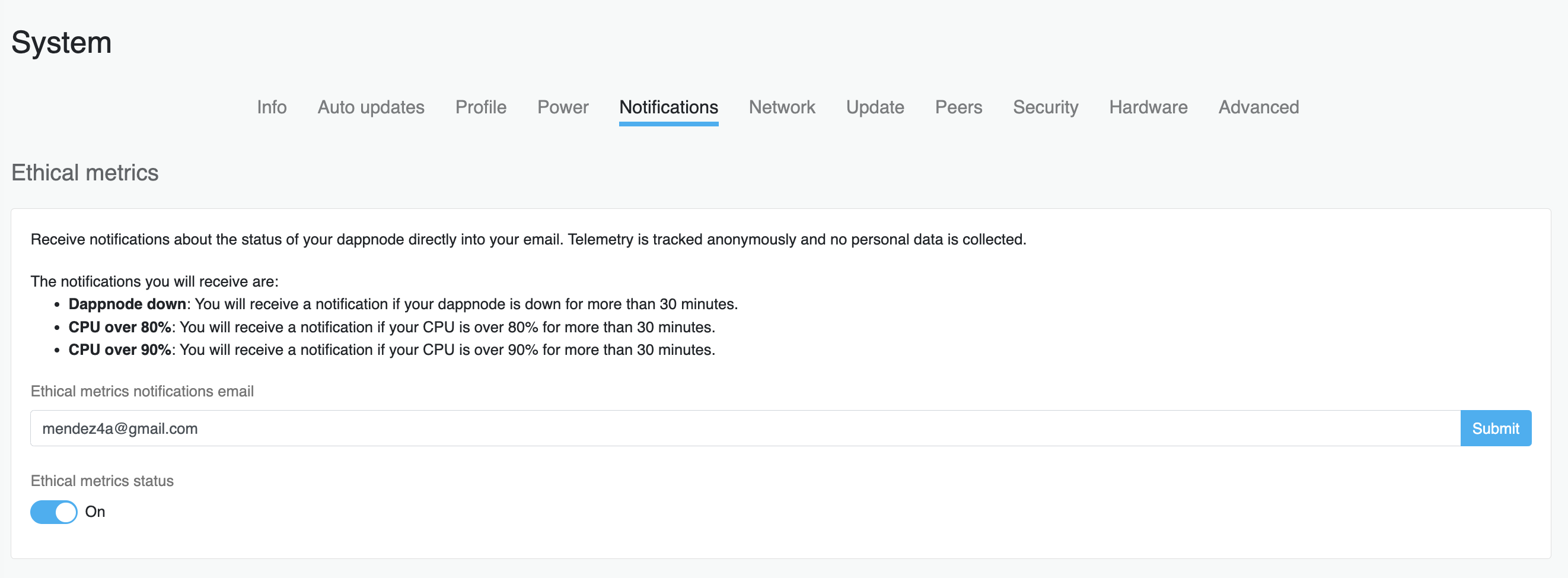
Task: Click the System page heading
Action: tap(61, 43)
